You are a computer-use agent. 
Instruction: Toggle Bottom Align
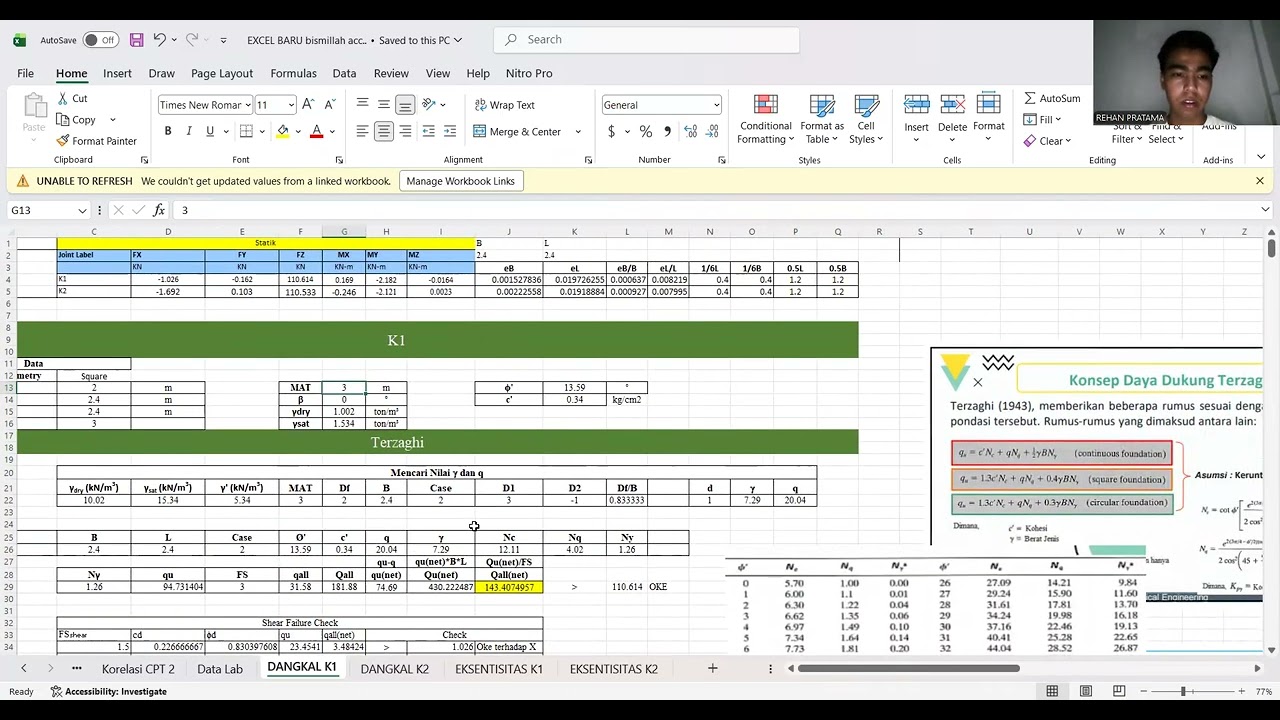pyautogui.click(x=405, y=104)
